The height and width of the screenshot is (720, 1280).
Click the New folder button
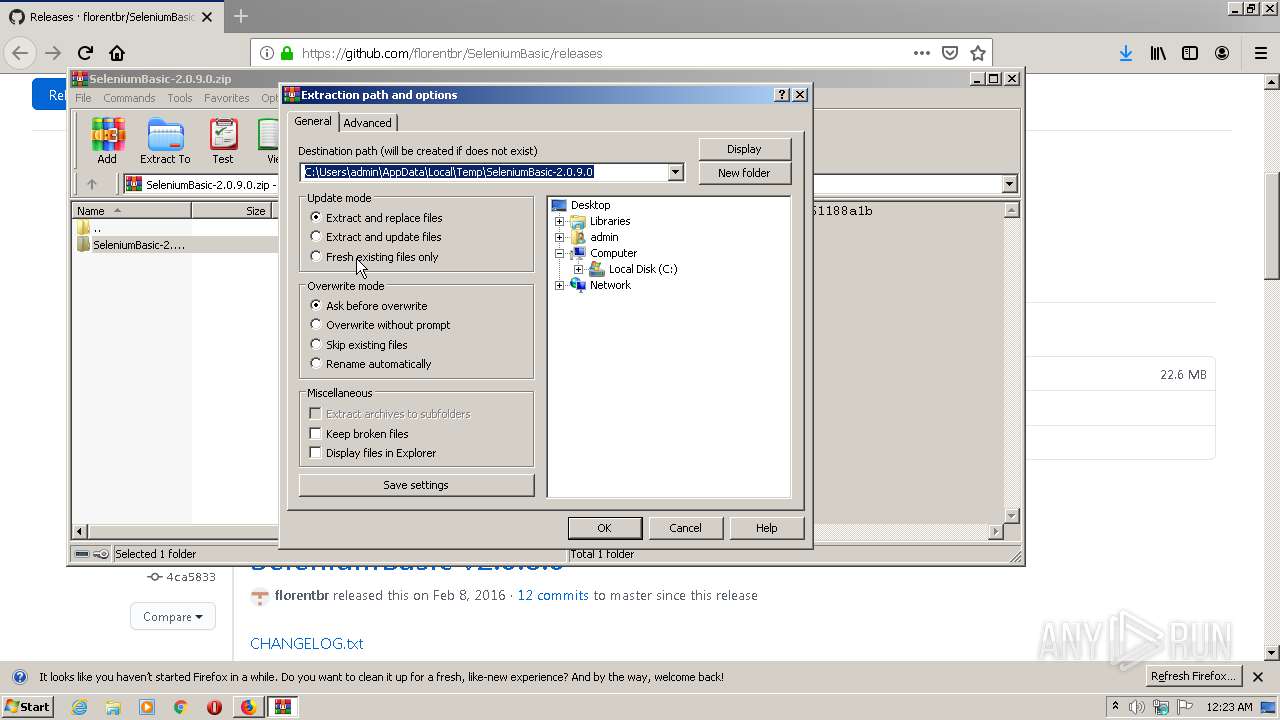(744, 173)
